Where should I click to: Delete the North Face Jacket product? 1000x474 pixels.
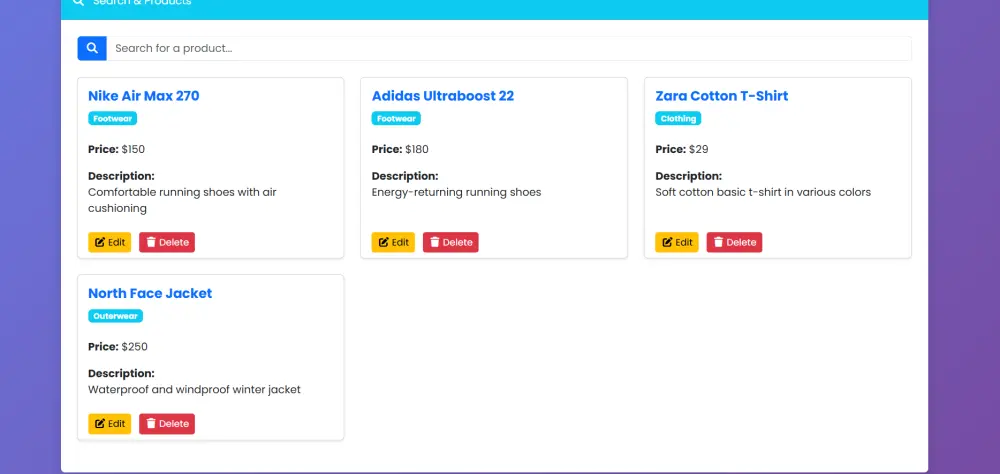click(x=167, y=424)
